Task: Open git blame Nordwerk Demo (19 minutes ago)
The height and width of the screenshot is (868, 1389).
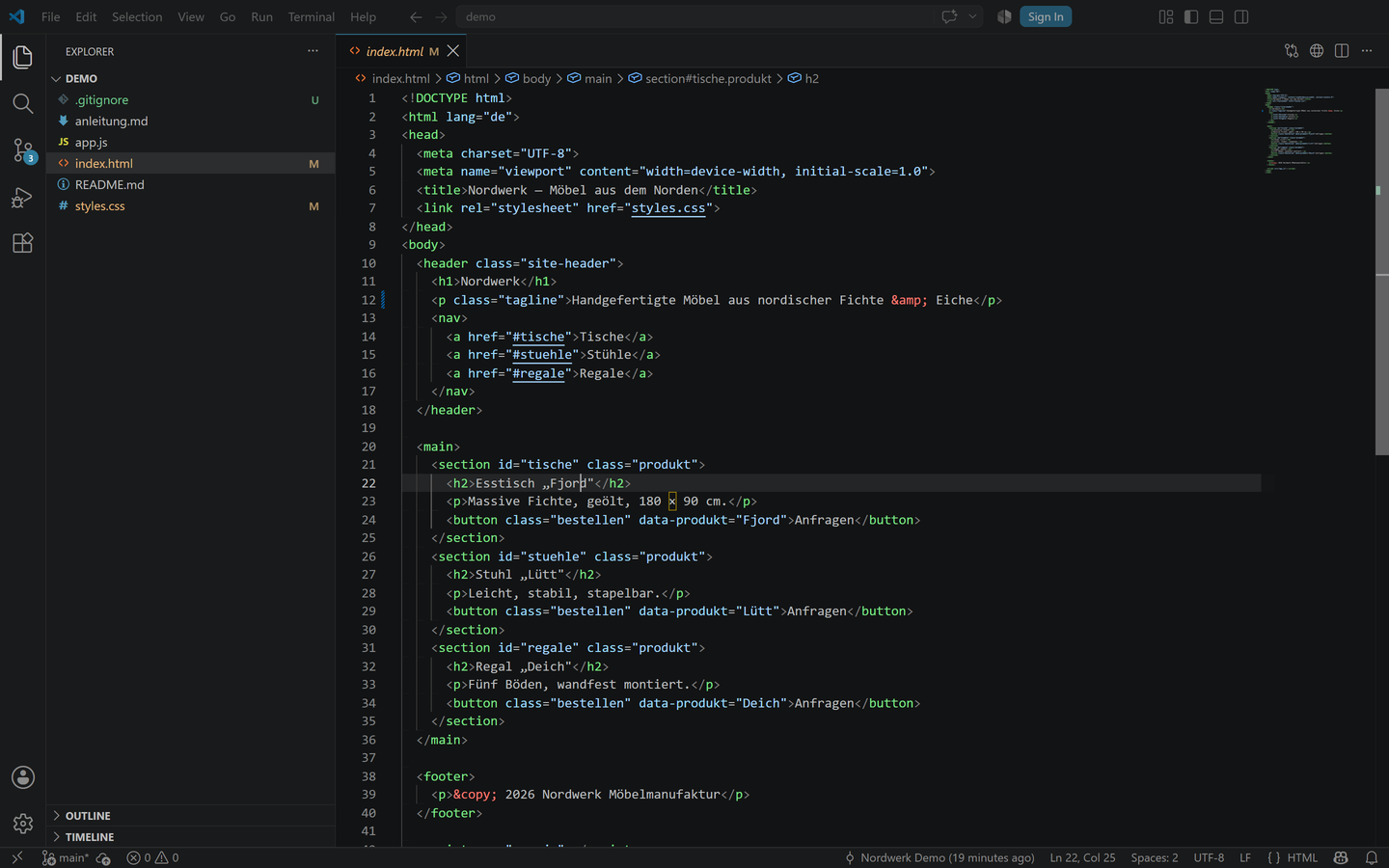Action: click(x=940, y=857)
